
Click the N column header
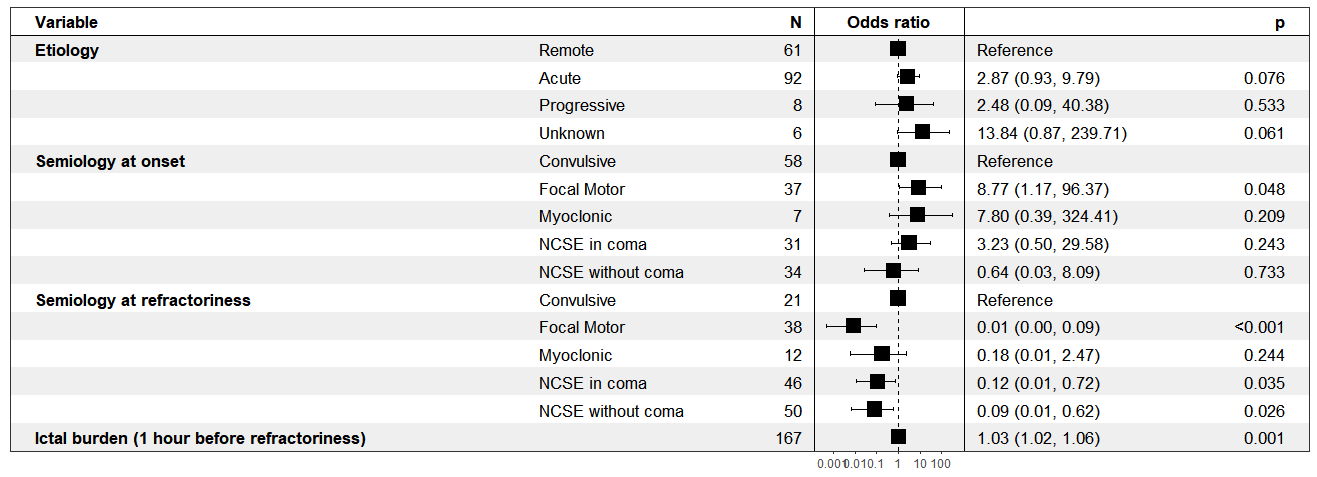tap(795, 22)
